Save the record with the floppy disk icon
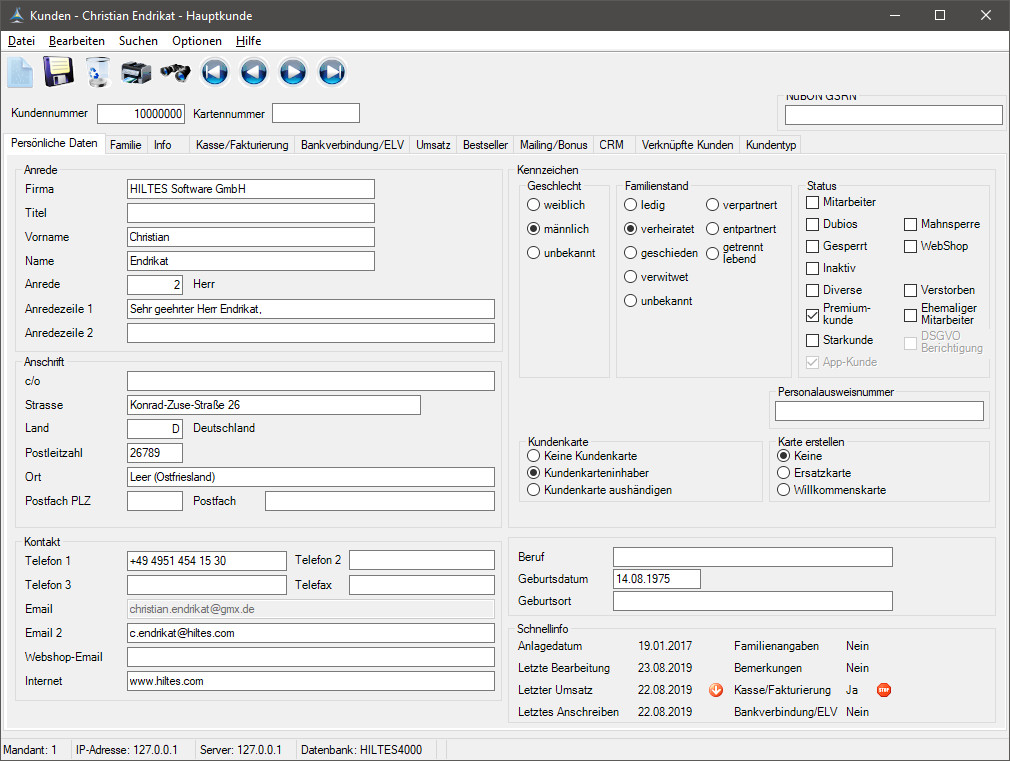The image size is (1010, 761). [x=59, y=72]
